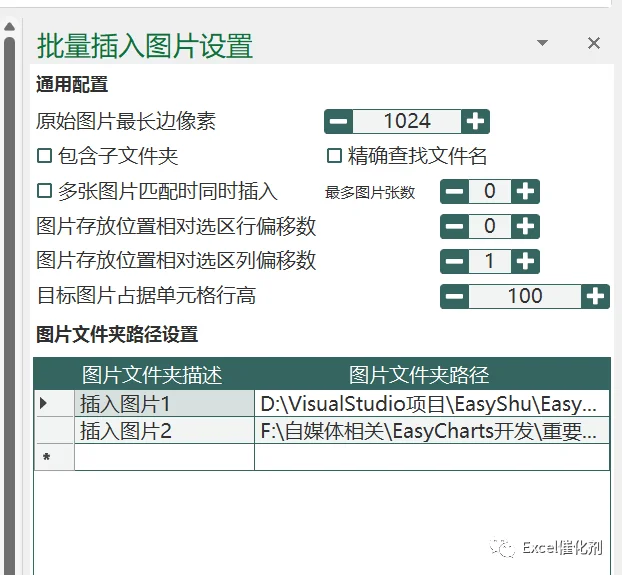The image size is (622, 575).
Task: Click the new row asterisk header
Action: [x=54, y=457]
